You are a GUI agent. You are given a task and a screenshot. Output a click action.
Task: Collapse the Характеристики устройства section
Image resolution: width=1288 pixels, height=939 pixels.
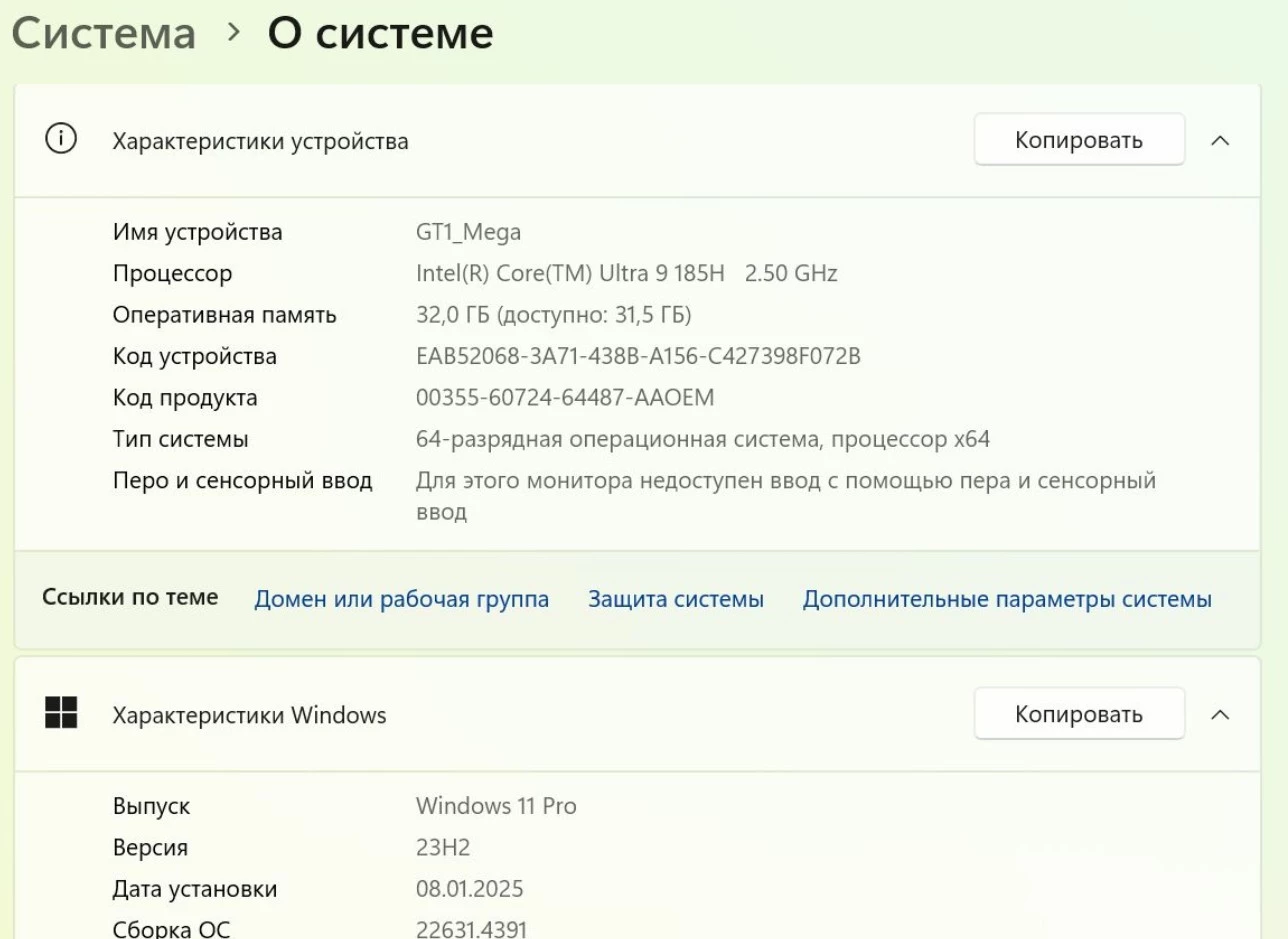pyautogui.click(x=1220, y=141)
